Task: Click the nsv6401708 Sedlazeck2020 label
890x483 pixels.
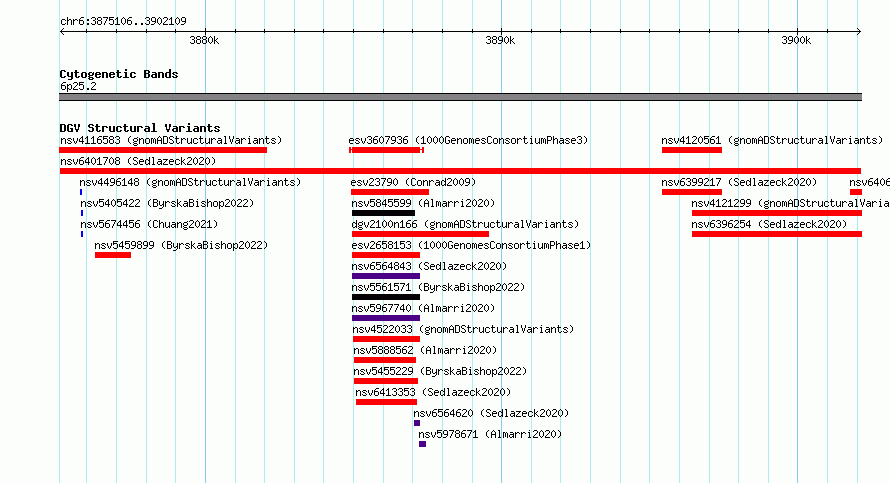Action: click(x=138, y=161)
